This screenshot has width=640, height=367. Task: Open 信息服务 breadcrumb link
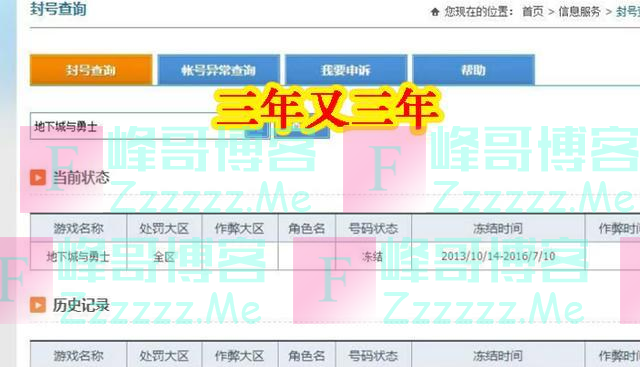coord(580,12)
